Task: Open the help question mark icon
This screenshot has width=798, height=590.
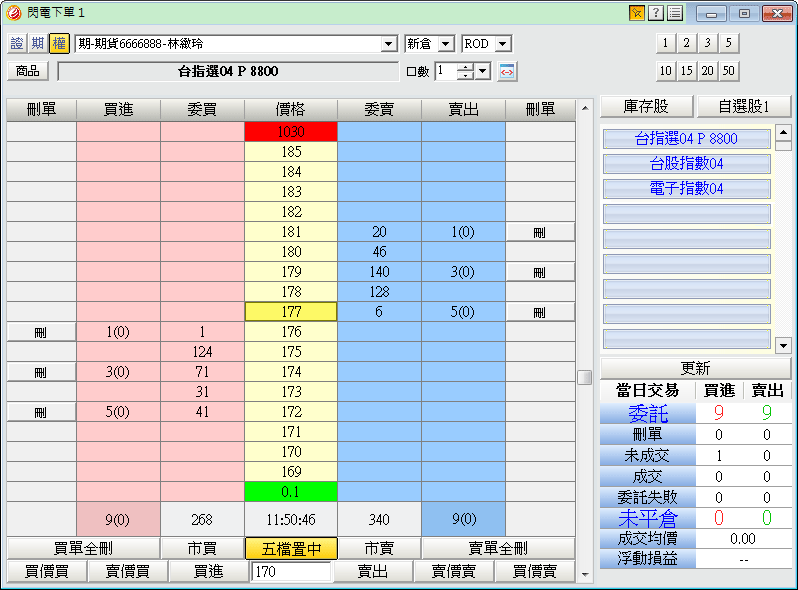Action: 656,13
